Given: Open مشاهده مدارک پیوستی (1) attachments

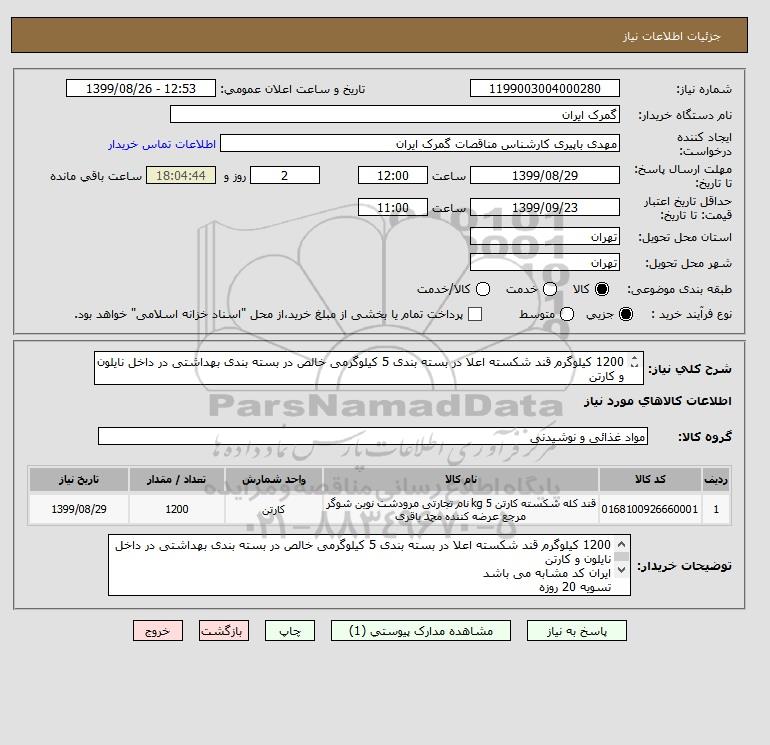Looking at the screenshot, I should (421, 631).
